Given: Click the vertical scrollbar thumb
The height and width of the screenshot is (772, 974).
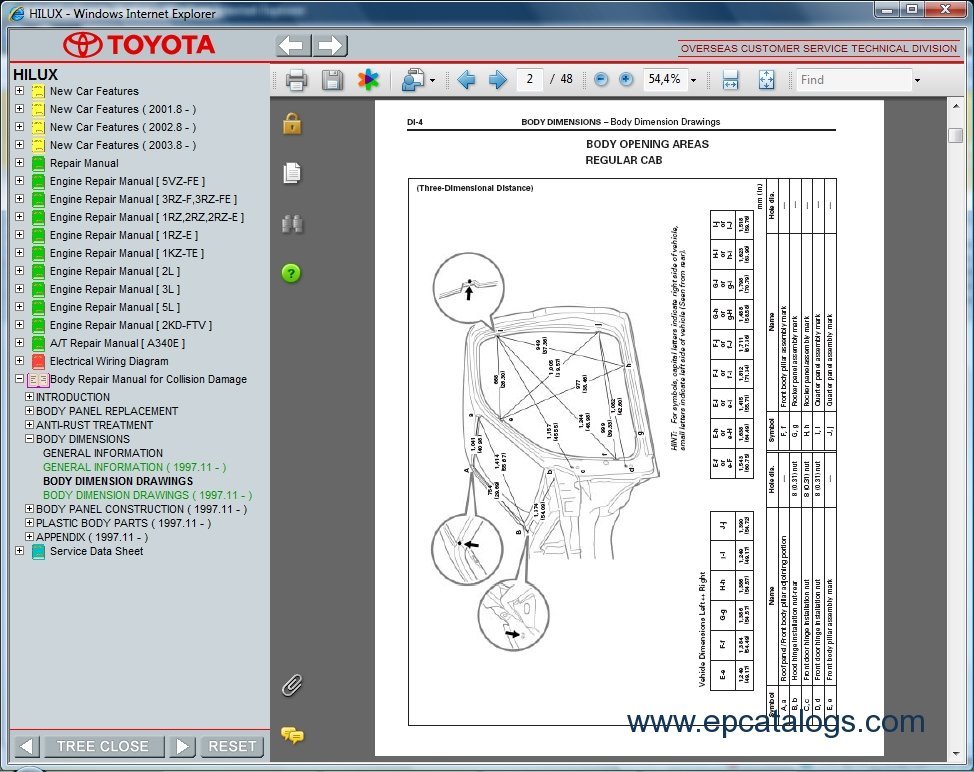Looking at the screenshot, I should tap(955, 135).
